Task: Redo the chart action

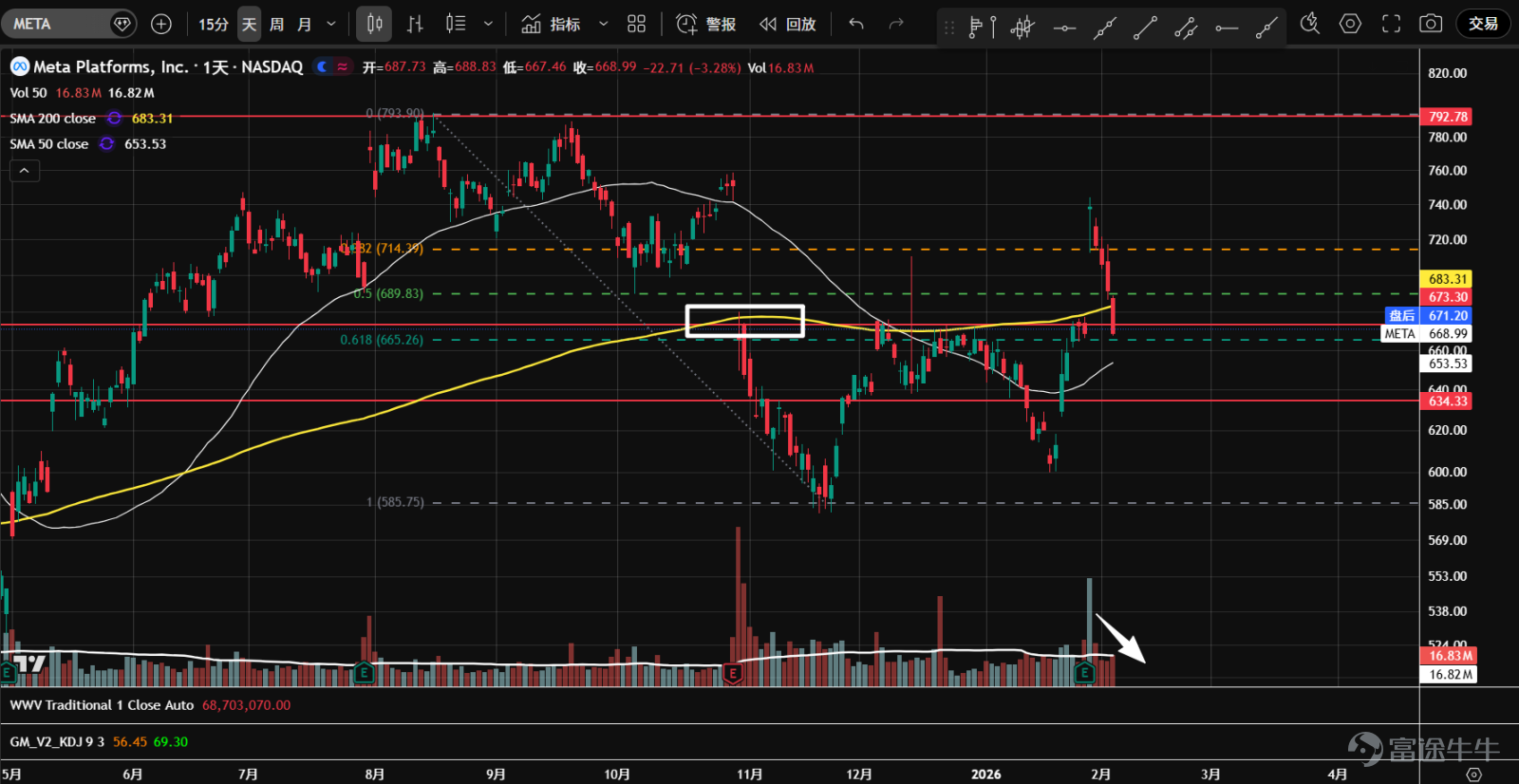Action: pyautogui.click(x=896, y=24)
